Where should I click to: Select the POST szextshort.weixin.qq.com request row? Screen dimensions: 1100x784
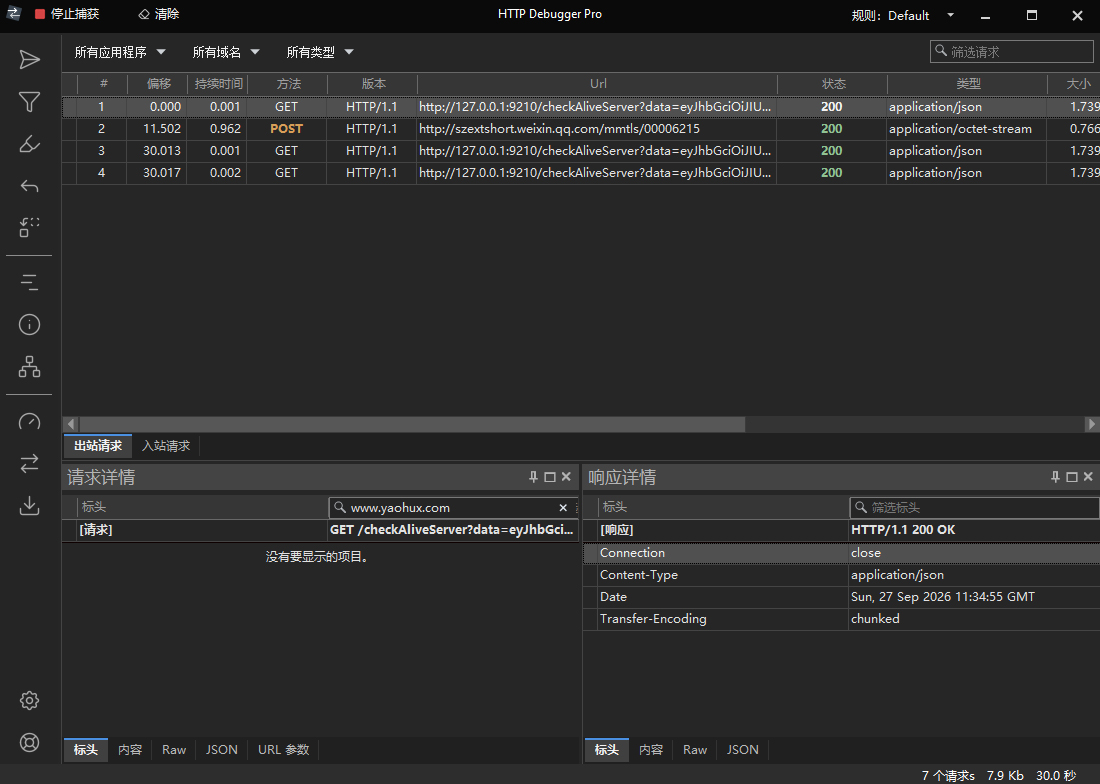click(x=581, y=129)
